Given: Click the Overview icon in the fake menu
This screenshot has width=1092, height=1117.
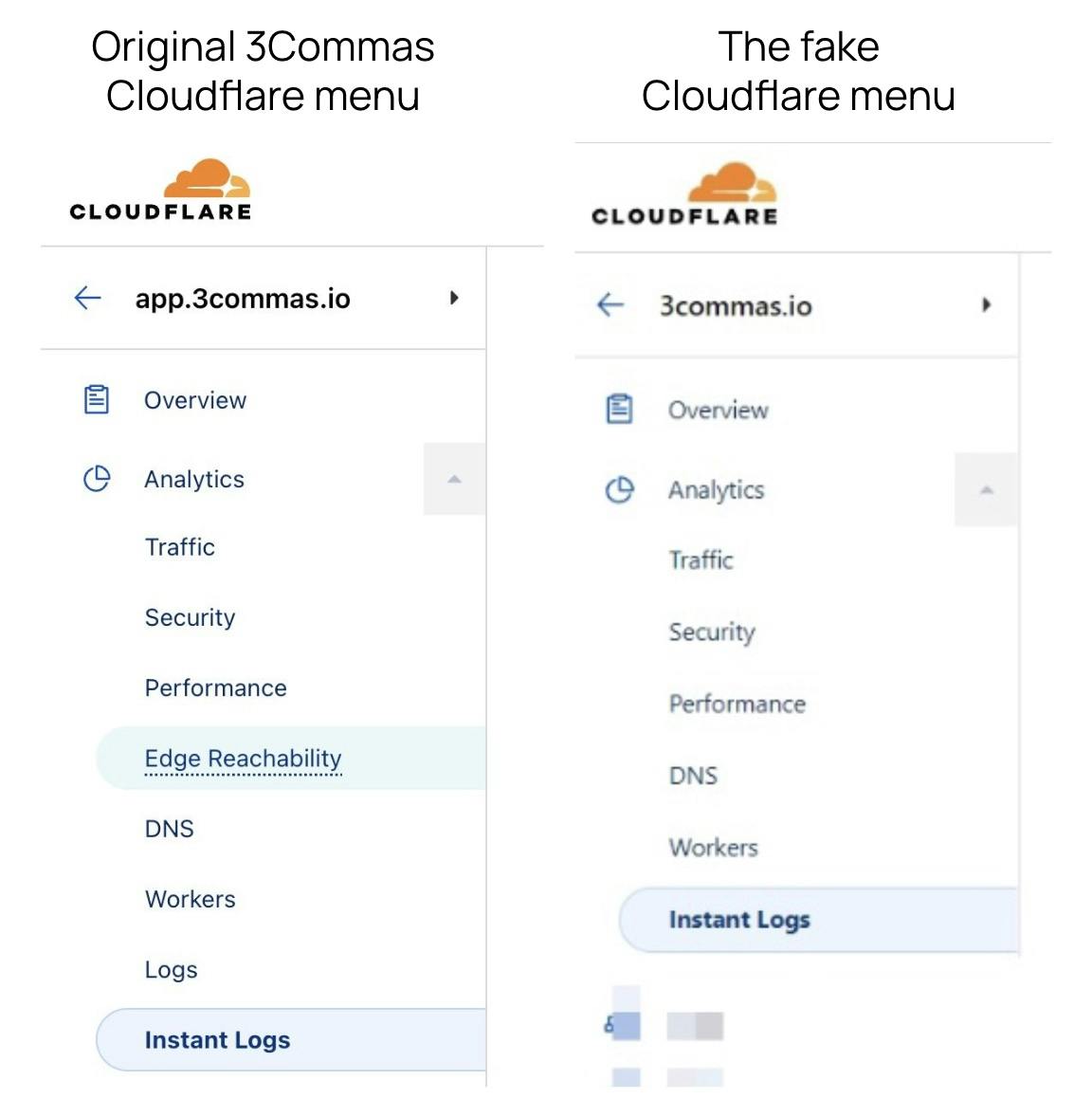Looking at the screenshot, I should tap(621, 408).
